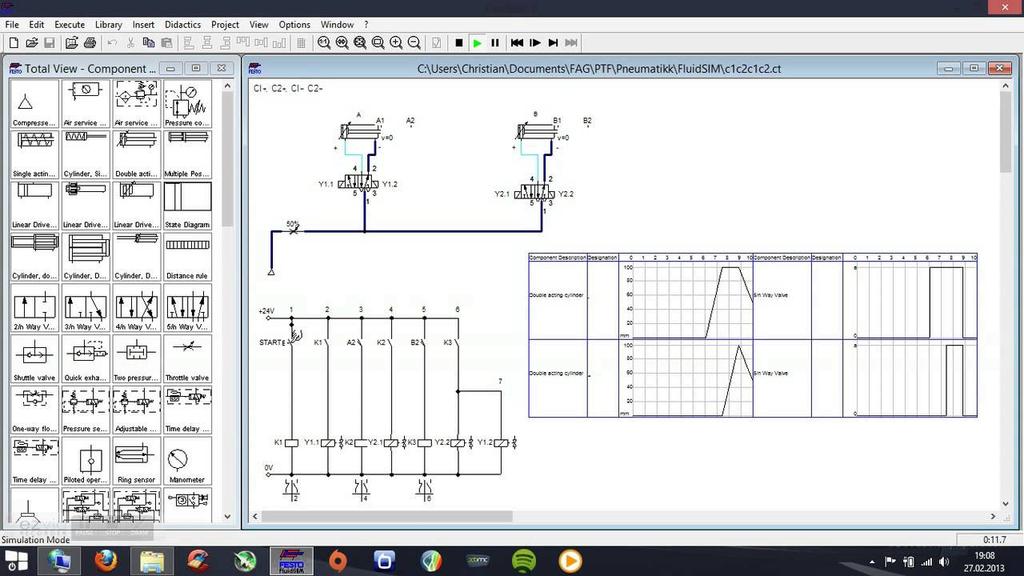1024x576 pixels.
Task: Simulate to the next state change
Action: 553,43
